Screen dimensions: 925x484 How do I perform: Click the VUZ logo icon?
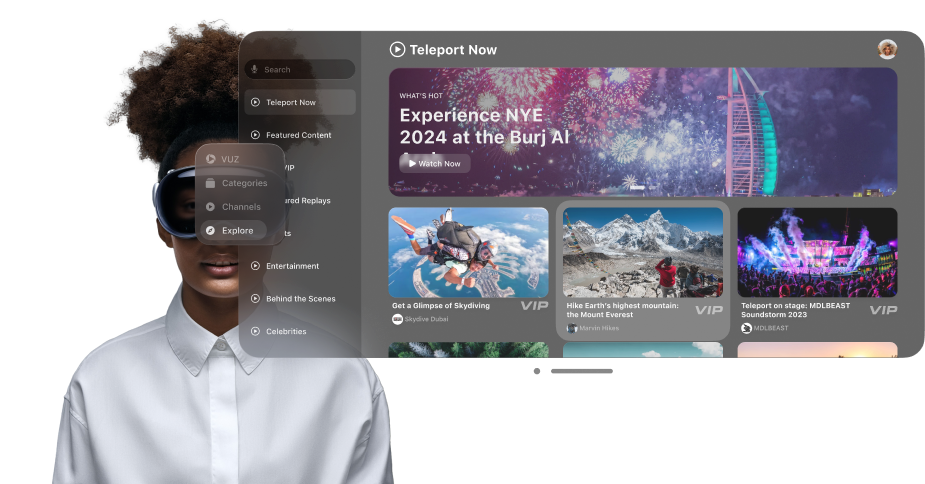[211, 159]
